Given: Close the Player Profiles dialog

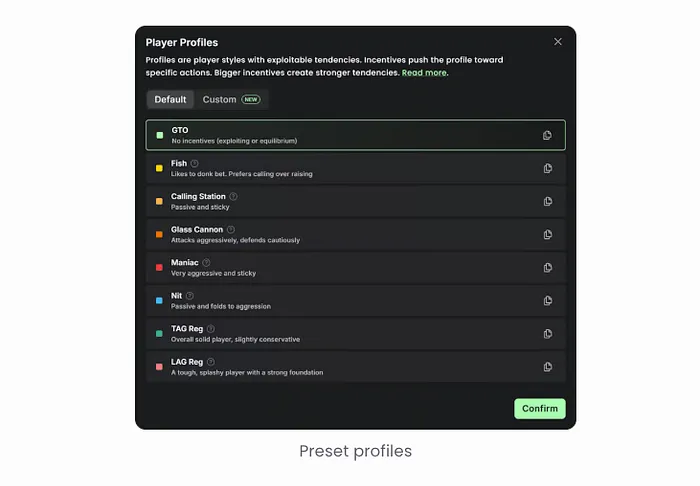Looking at the screenshot, I should pos(558,42).
